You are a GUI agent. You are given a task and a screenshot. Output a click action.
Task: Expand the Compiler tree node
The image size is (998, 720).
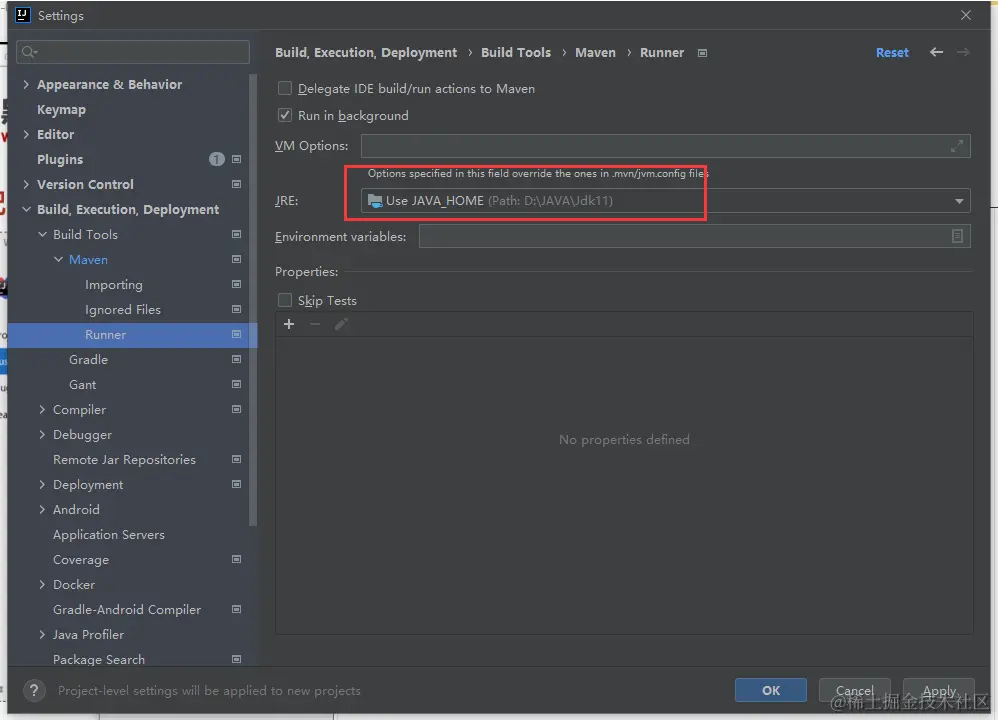click(42, 409)
